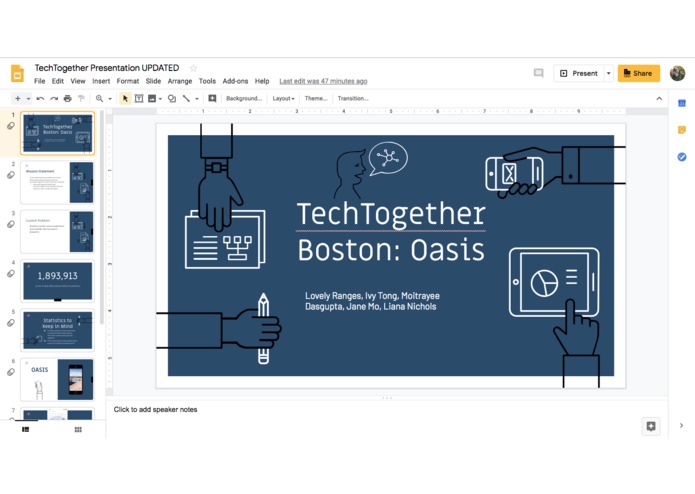The width and height of the screenshot is (695, 494).
Task: Hide side panel with right chevron
Action: [681, 425]
